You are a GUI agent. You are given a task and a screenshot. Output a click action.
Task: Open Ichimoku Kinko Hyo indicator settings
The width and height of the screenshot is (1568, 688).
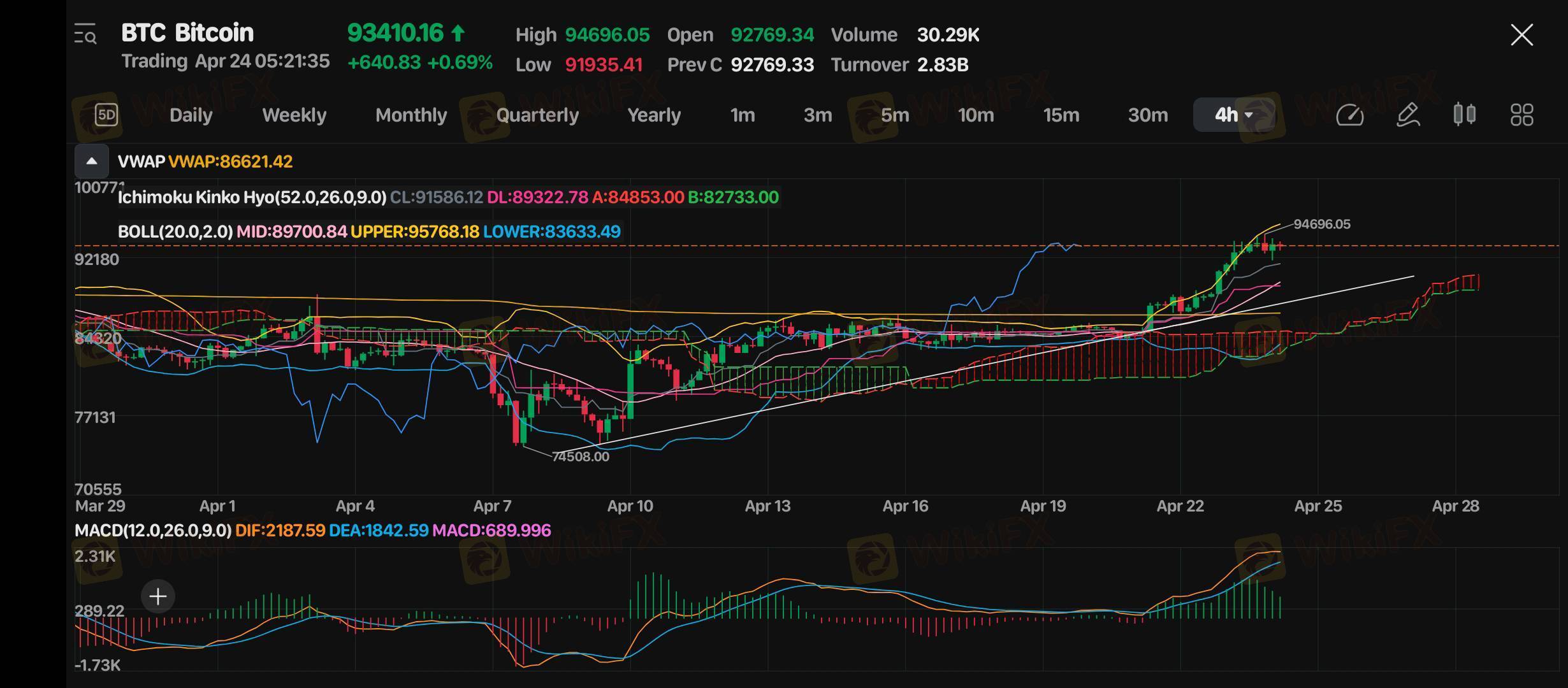tap(252, 197)
